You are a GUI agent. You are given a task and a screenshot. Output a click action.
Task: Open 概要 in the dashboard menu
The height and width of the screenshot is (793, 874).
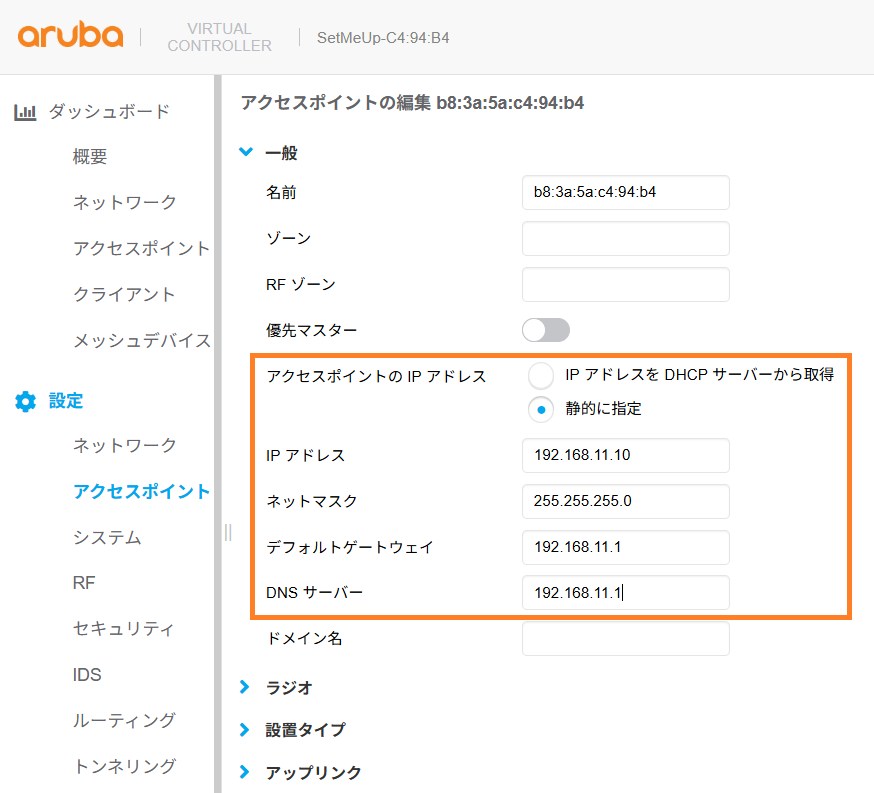(x=90, y=157)
